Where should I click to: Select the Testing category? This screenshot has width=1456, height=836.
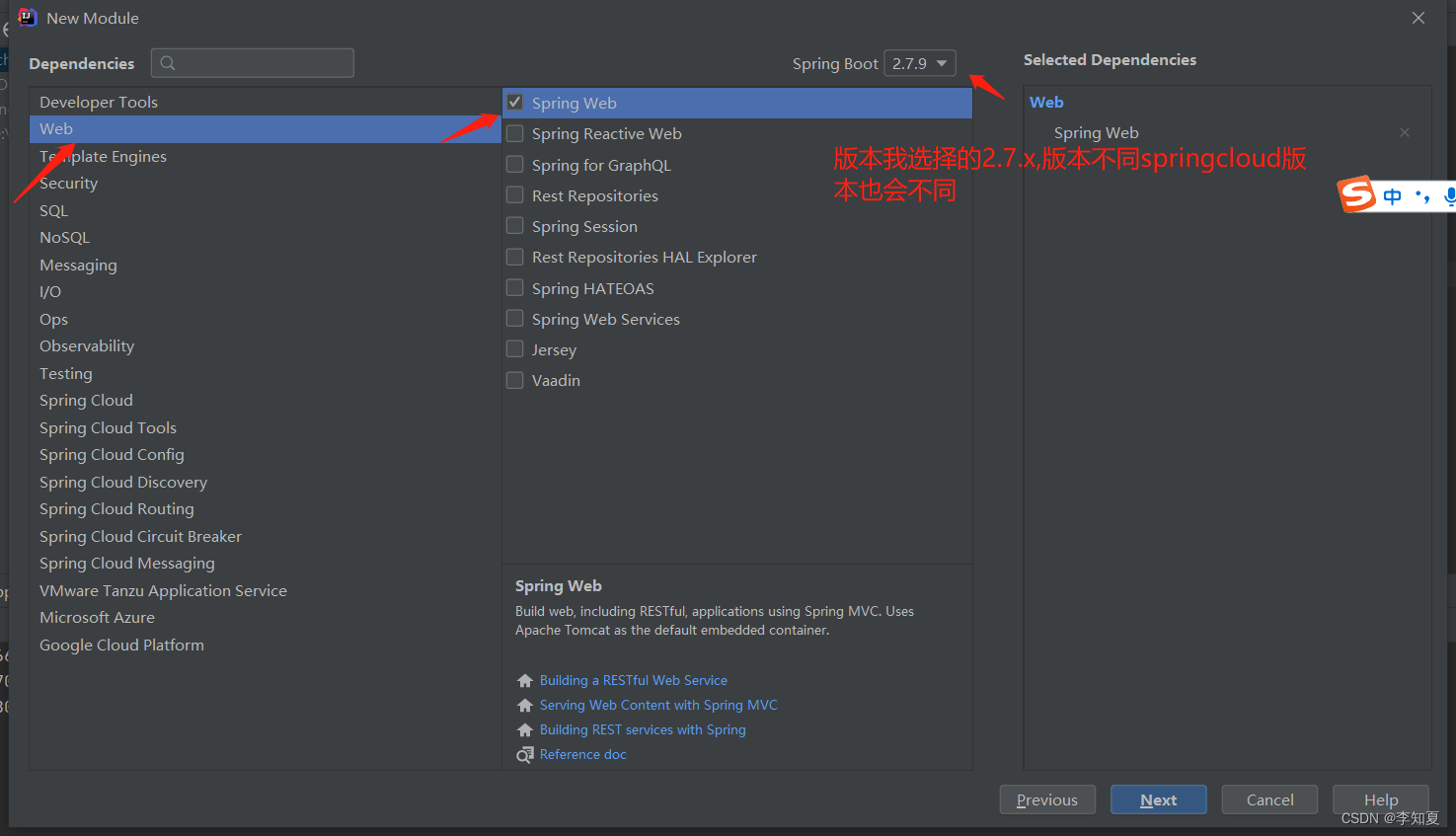tap(266, 373)
